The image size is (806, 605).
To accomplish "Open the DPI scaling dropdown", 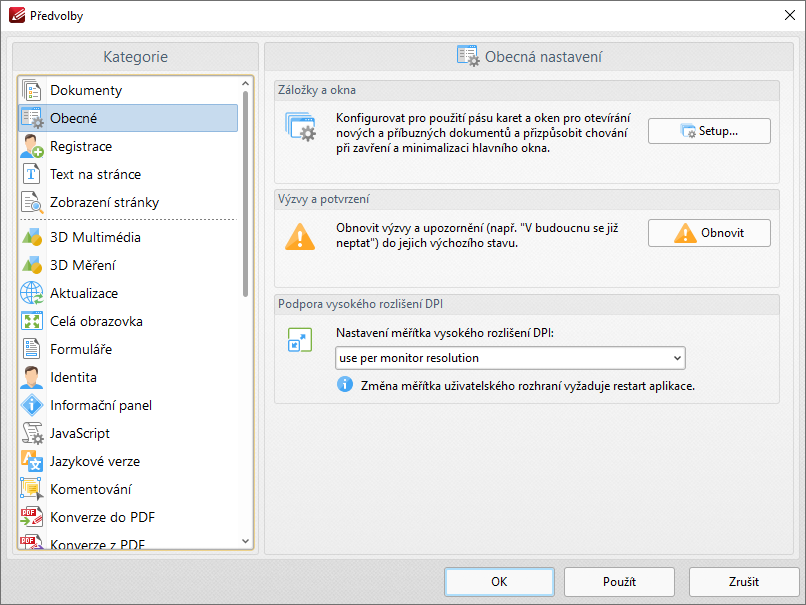I will [510, 358].
